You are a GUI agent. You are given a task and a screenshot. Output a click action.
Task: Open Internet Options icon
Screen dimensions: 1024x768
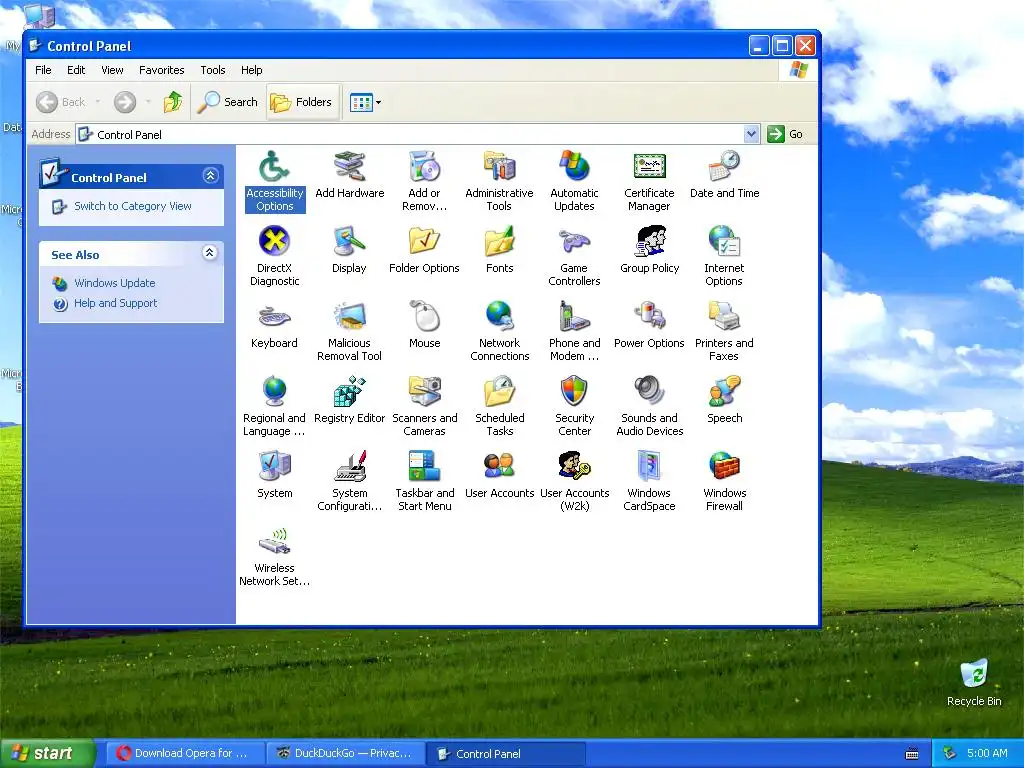click(724, 257)
